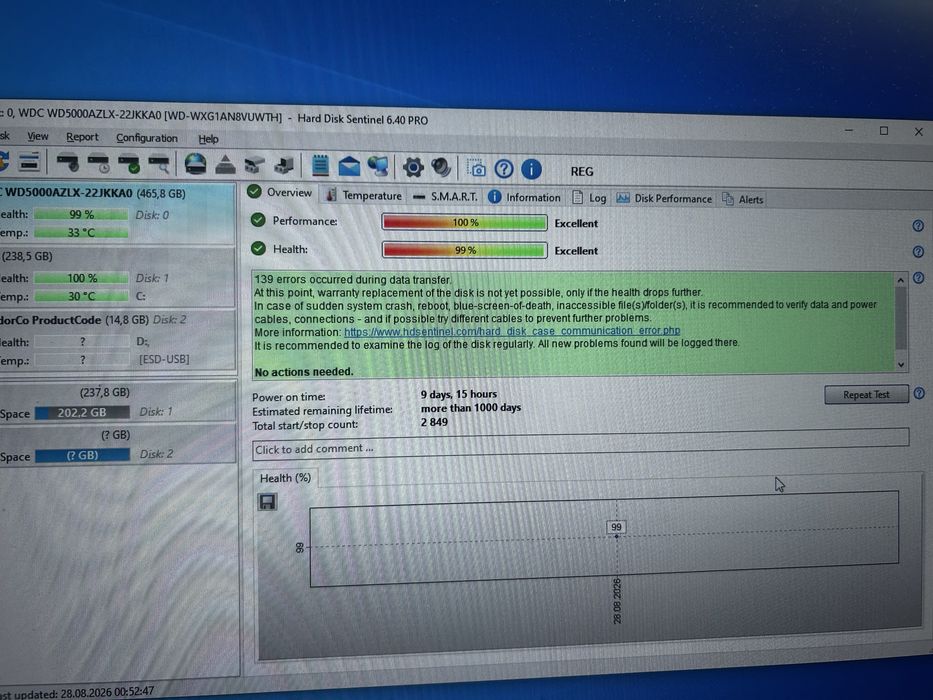The width and height of the screenshot is (933, 700).
Task: Click the eject triangle toolbar icon
Action: tap(225, 164)
